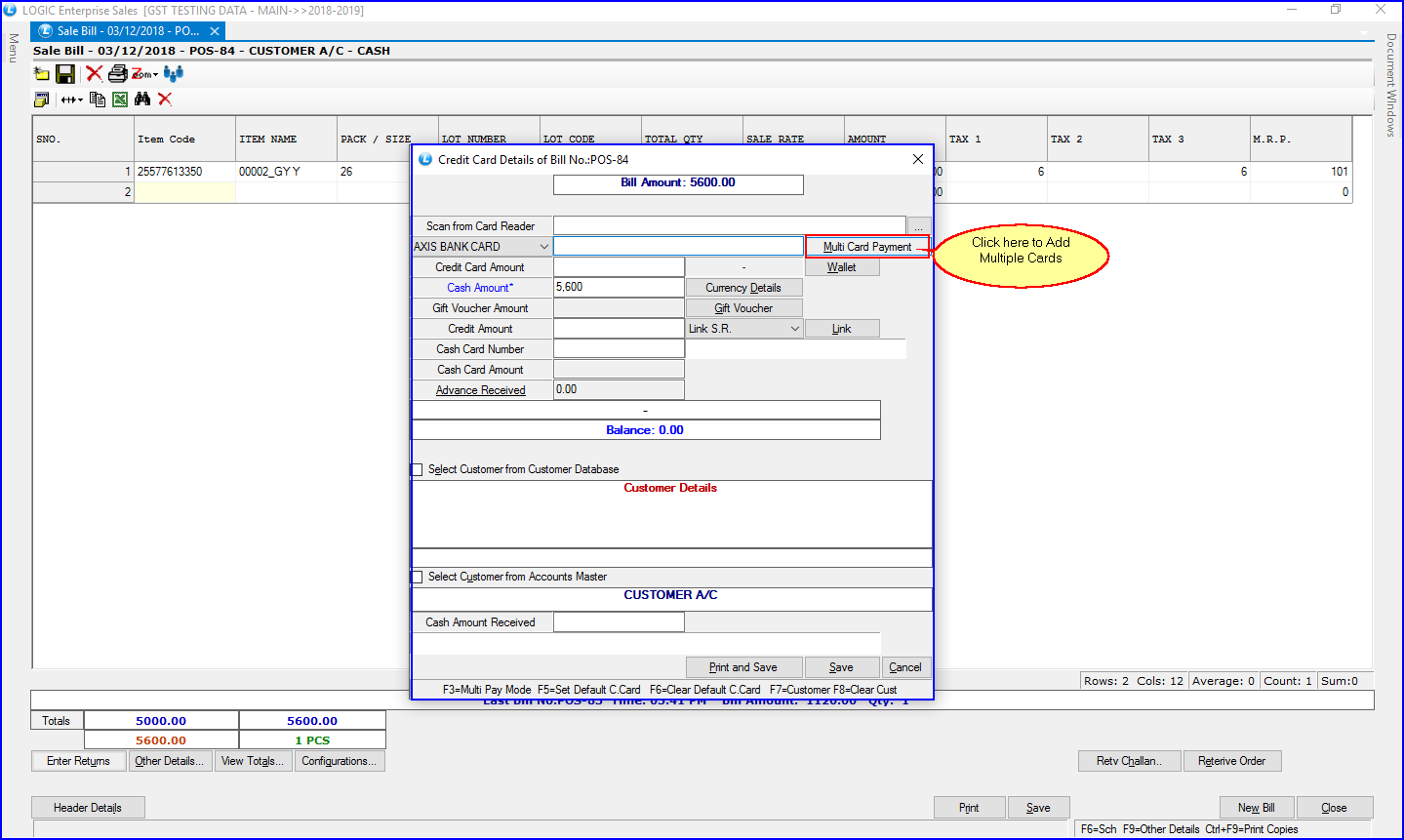1404x840 pixels.
Task: Click the Scan from Card Reader field
Action: click(730, 226)
